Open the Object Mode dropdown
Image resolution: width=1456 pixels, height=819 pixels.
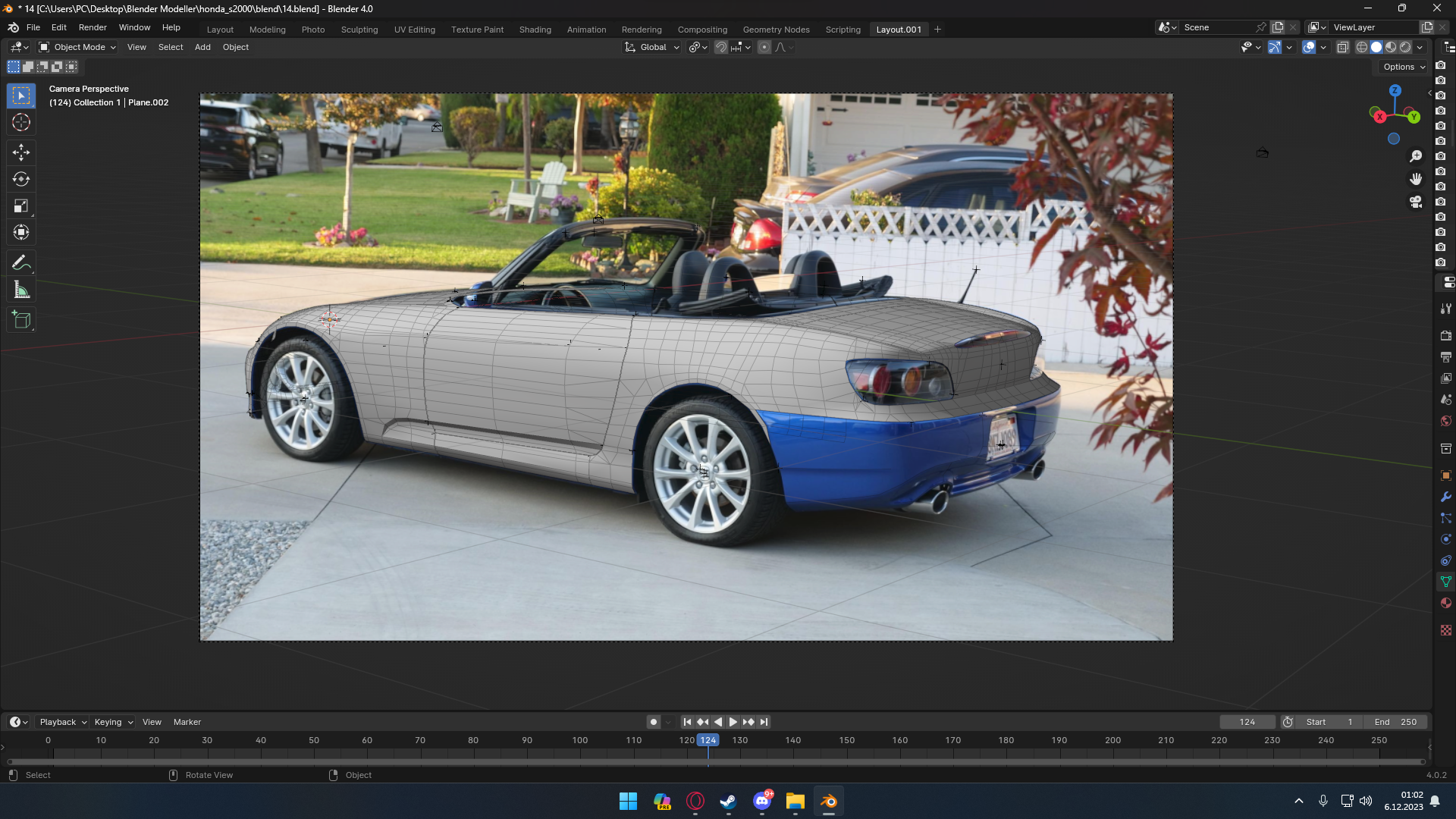77,47
